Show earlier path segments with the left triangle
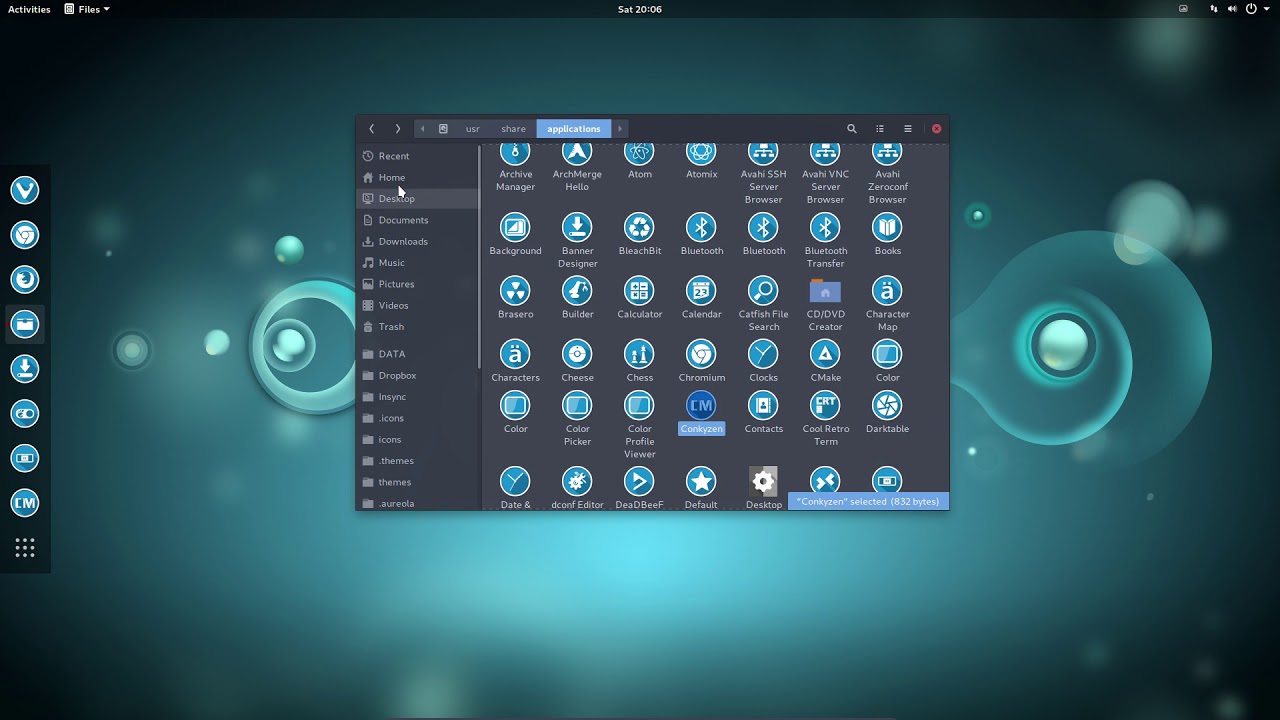 tap(422, 129)
